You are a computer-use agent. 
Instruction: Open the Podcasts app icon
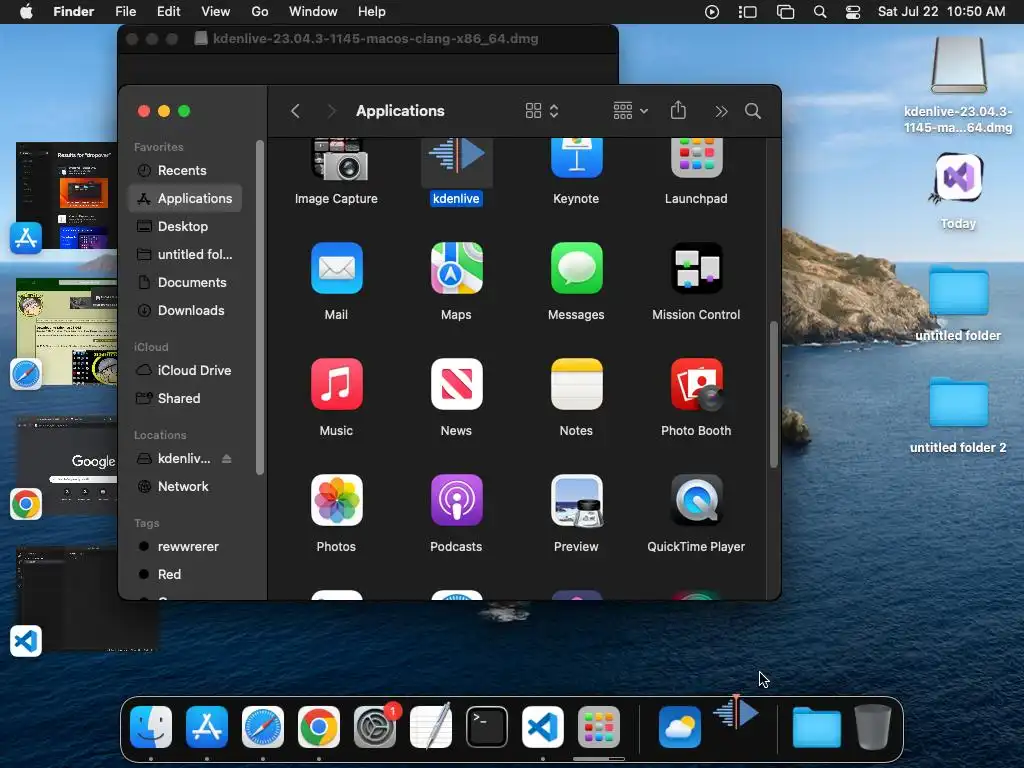(x=456, y=500)
